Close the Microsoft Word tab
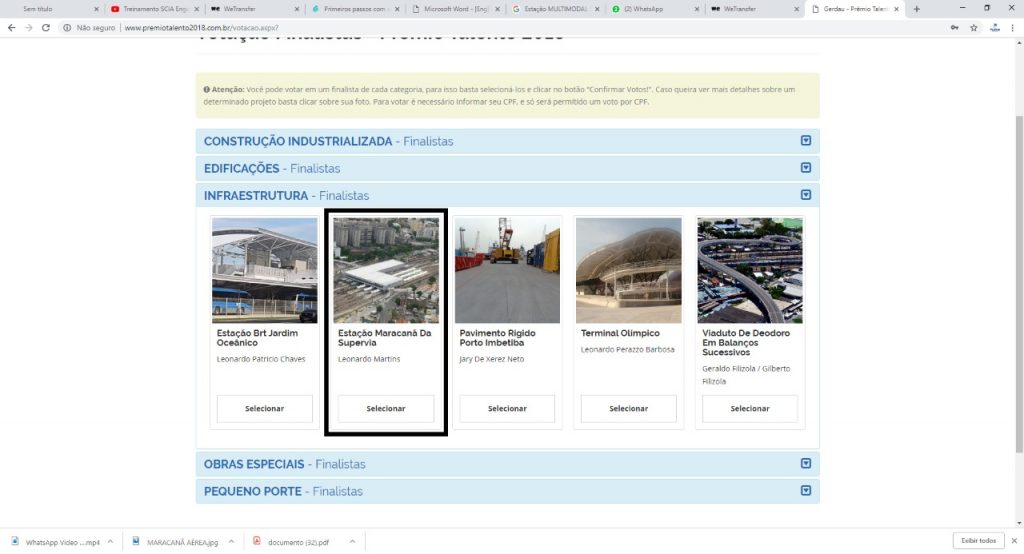Viewport: 1024px width, 554px height. pos(498,9)
